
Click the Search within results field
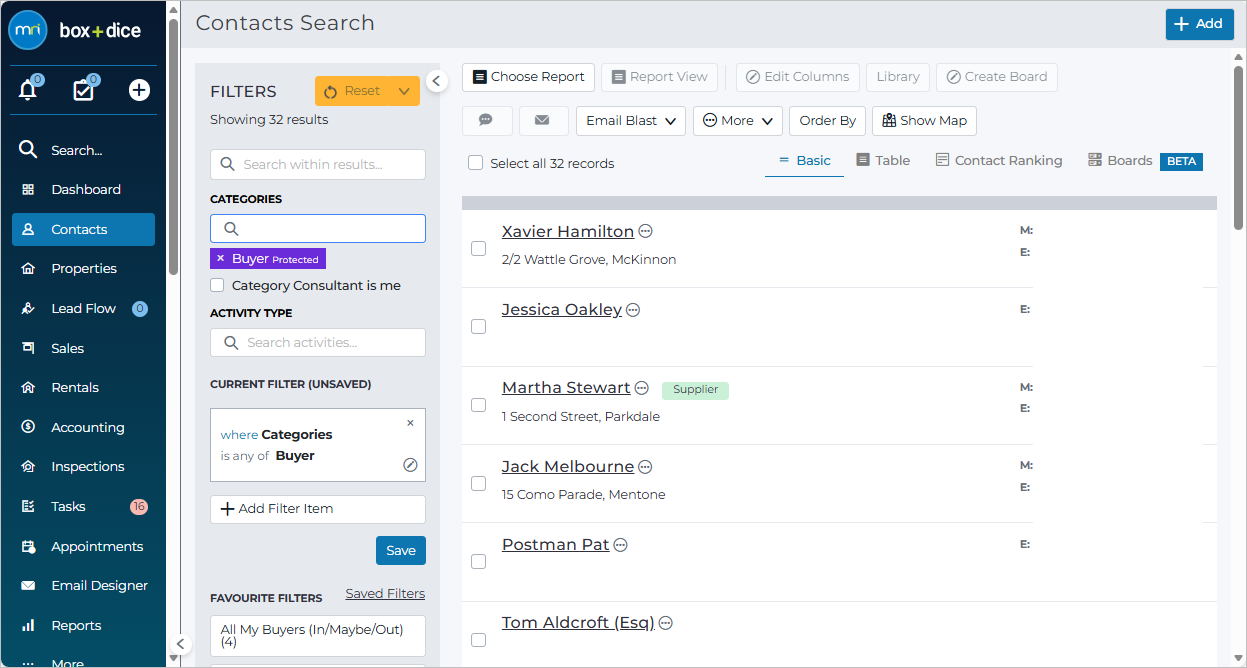318,164
